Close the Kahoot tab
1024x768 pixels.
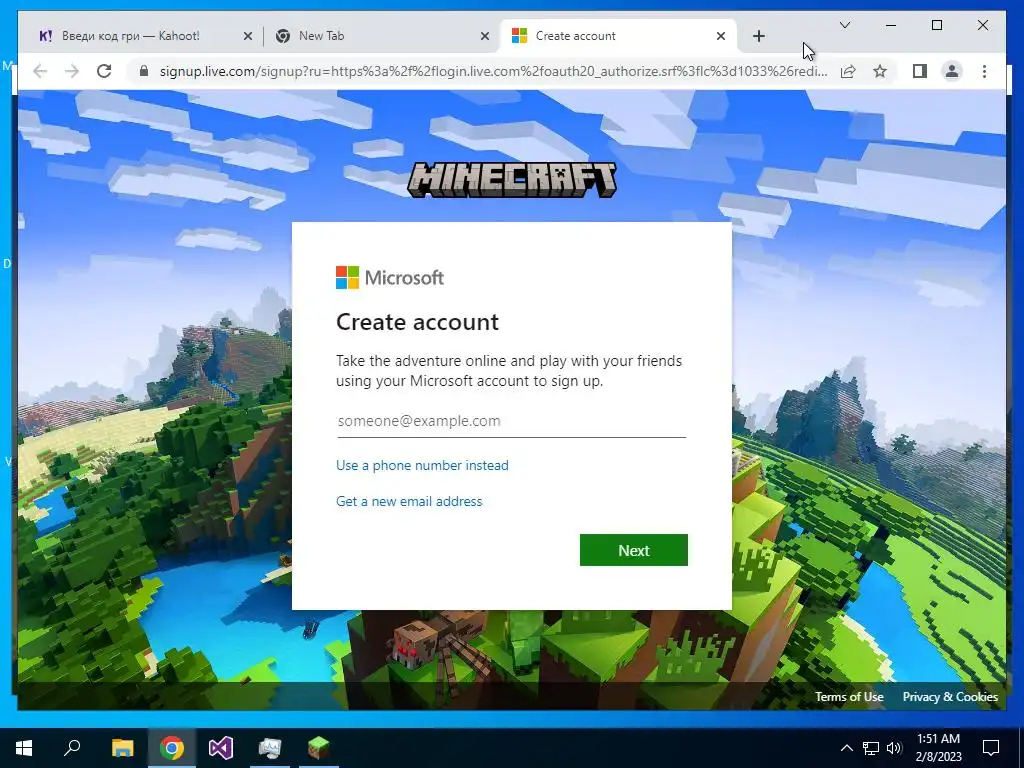point(248,36)
